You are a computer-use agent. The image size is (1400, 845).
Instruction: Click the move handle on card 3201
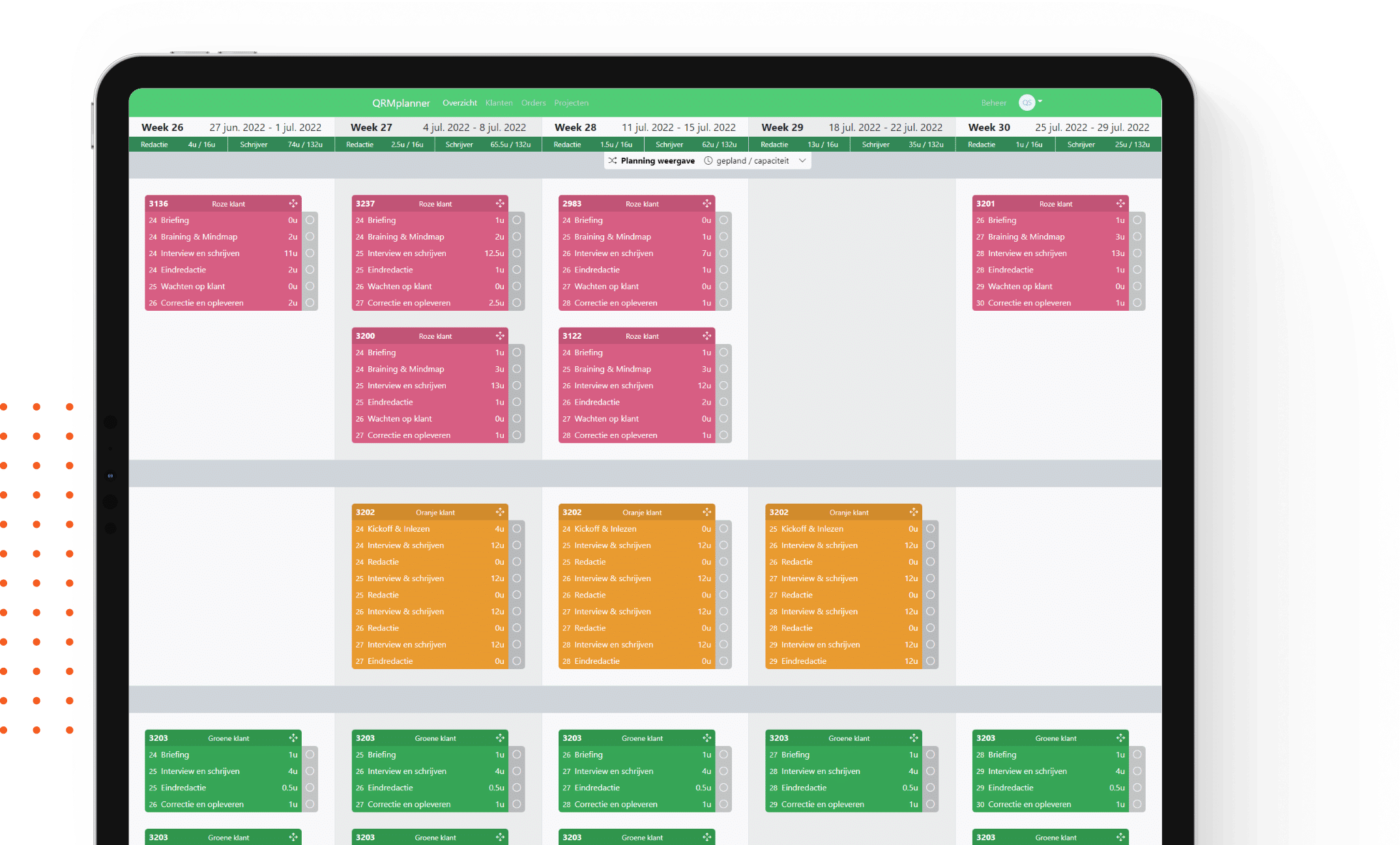1120,204
